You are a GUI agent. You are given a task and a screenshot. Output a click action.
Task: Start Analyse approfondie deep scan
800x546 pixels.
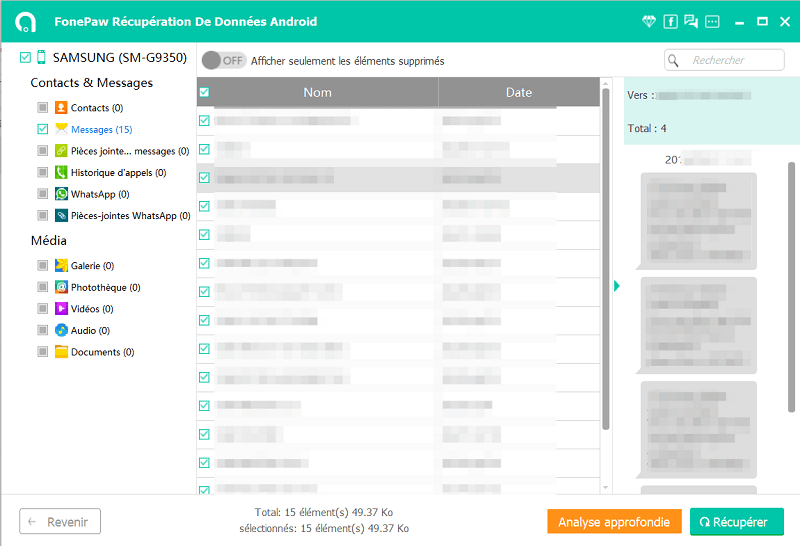coord(614,522)
